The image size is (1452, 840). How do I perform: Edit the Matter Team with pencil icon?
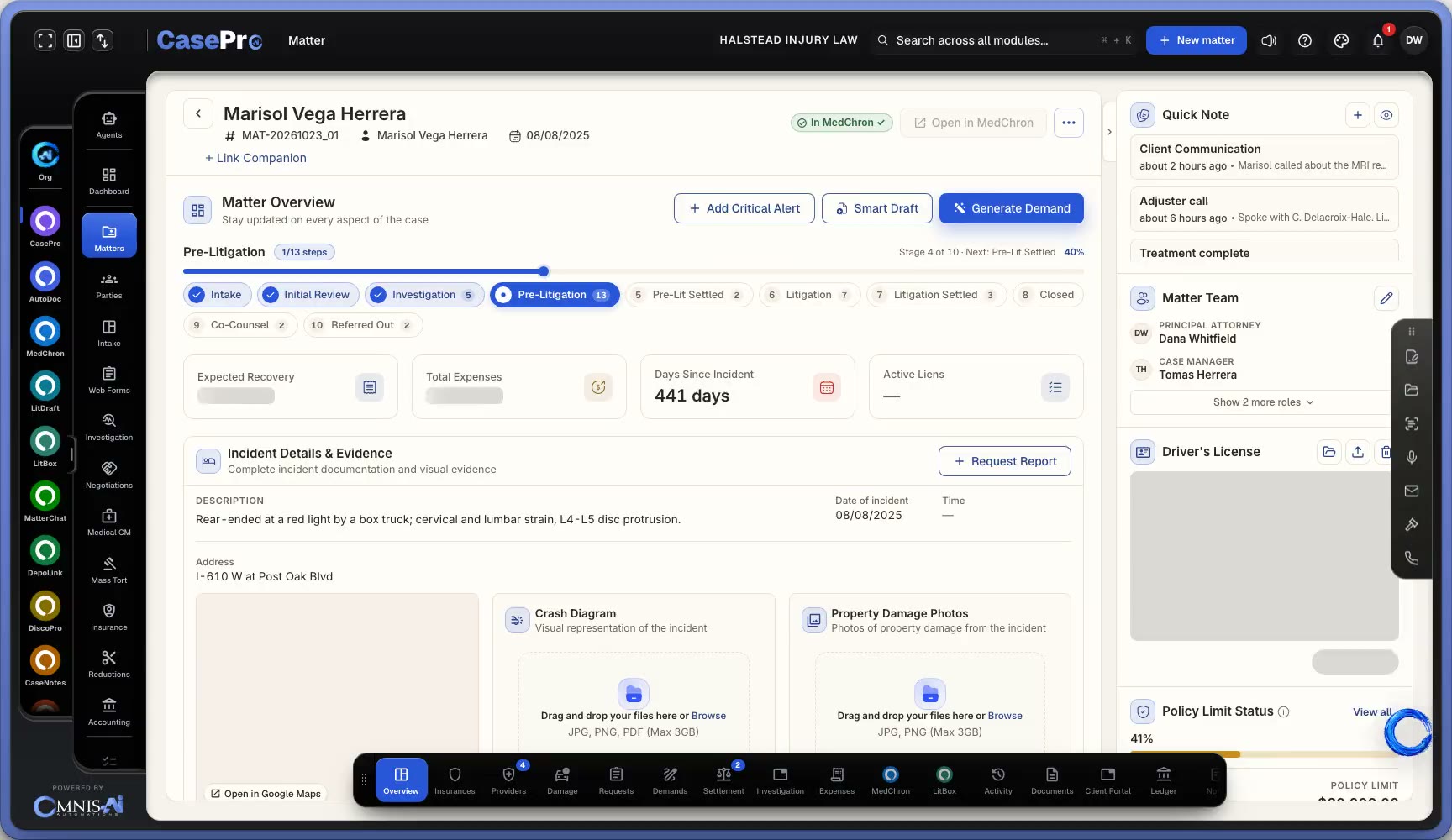click(x=1386, y=298)
